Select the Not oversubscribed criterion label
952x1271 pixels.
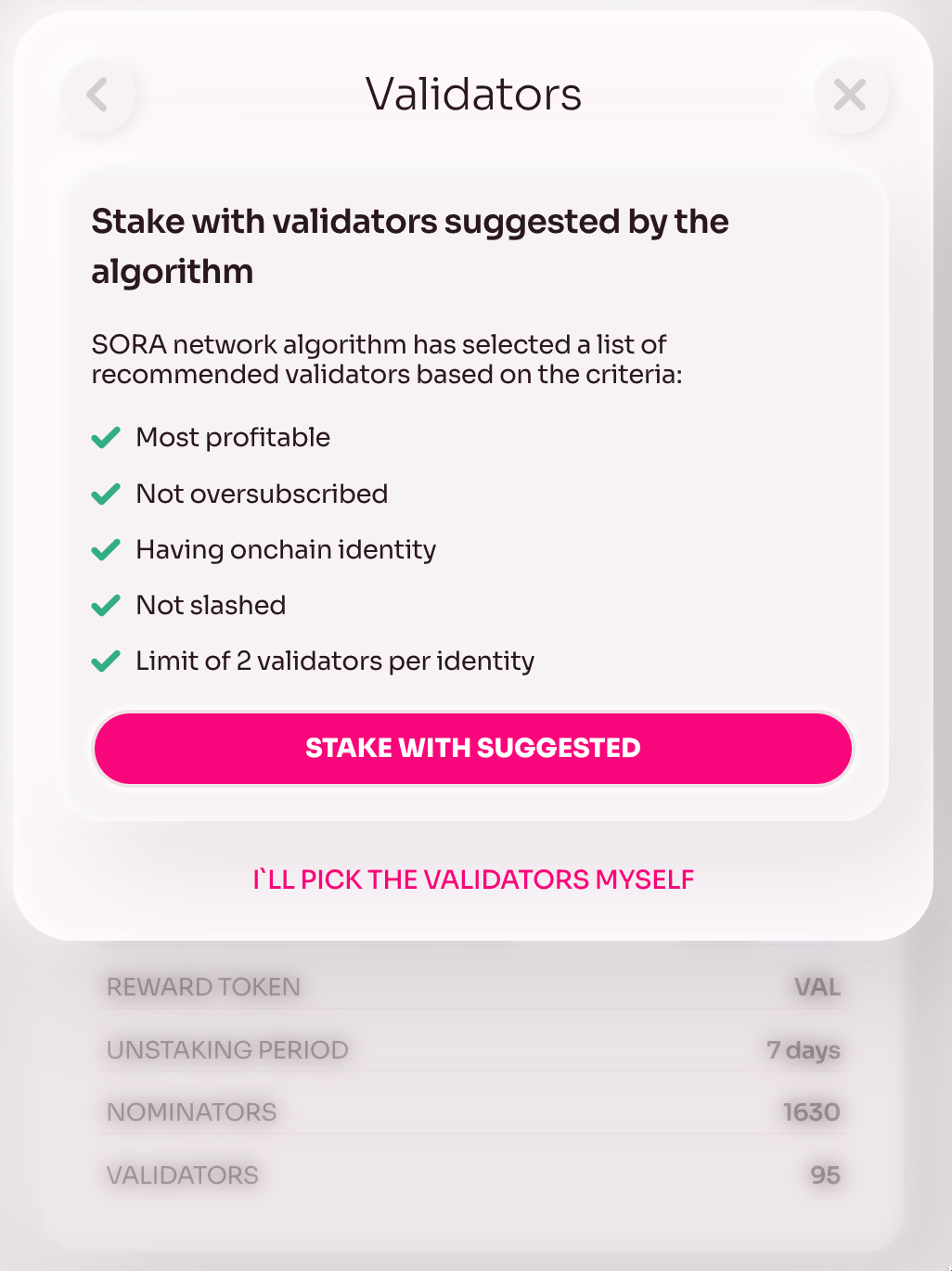coord(262,494)
